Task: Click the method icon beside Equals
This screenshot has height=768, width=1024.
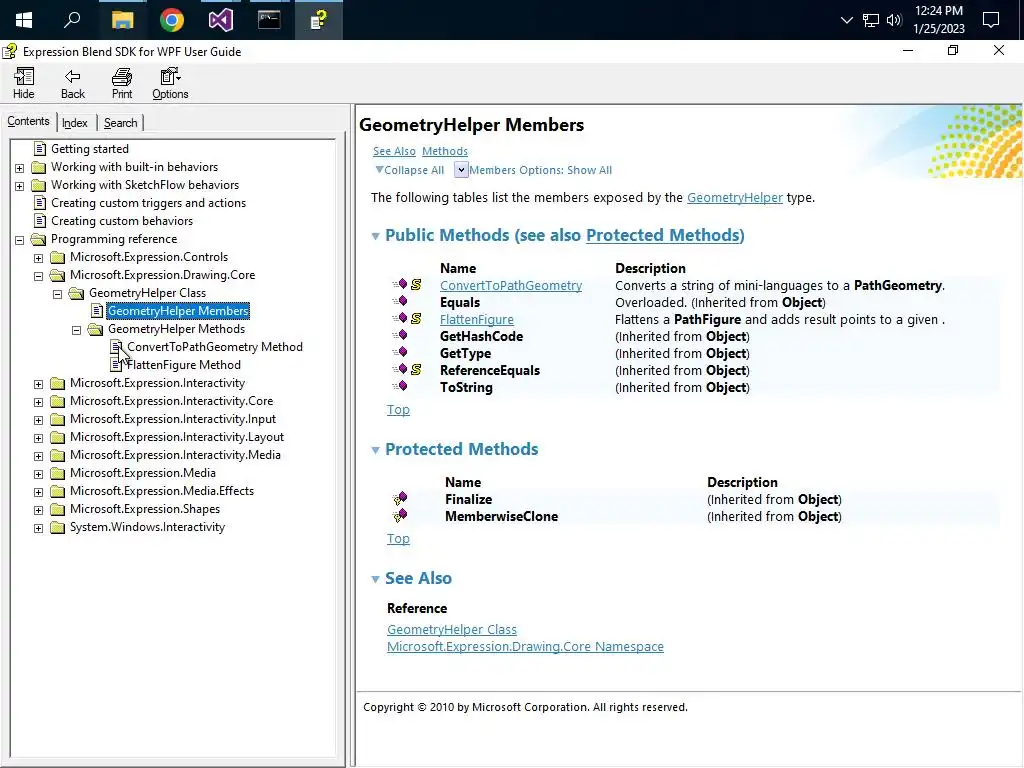Action: coord(400,301)
